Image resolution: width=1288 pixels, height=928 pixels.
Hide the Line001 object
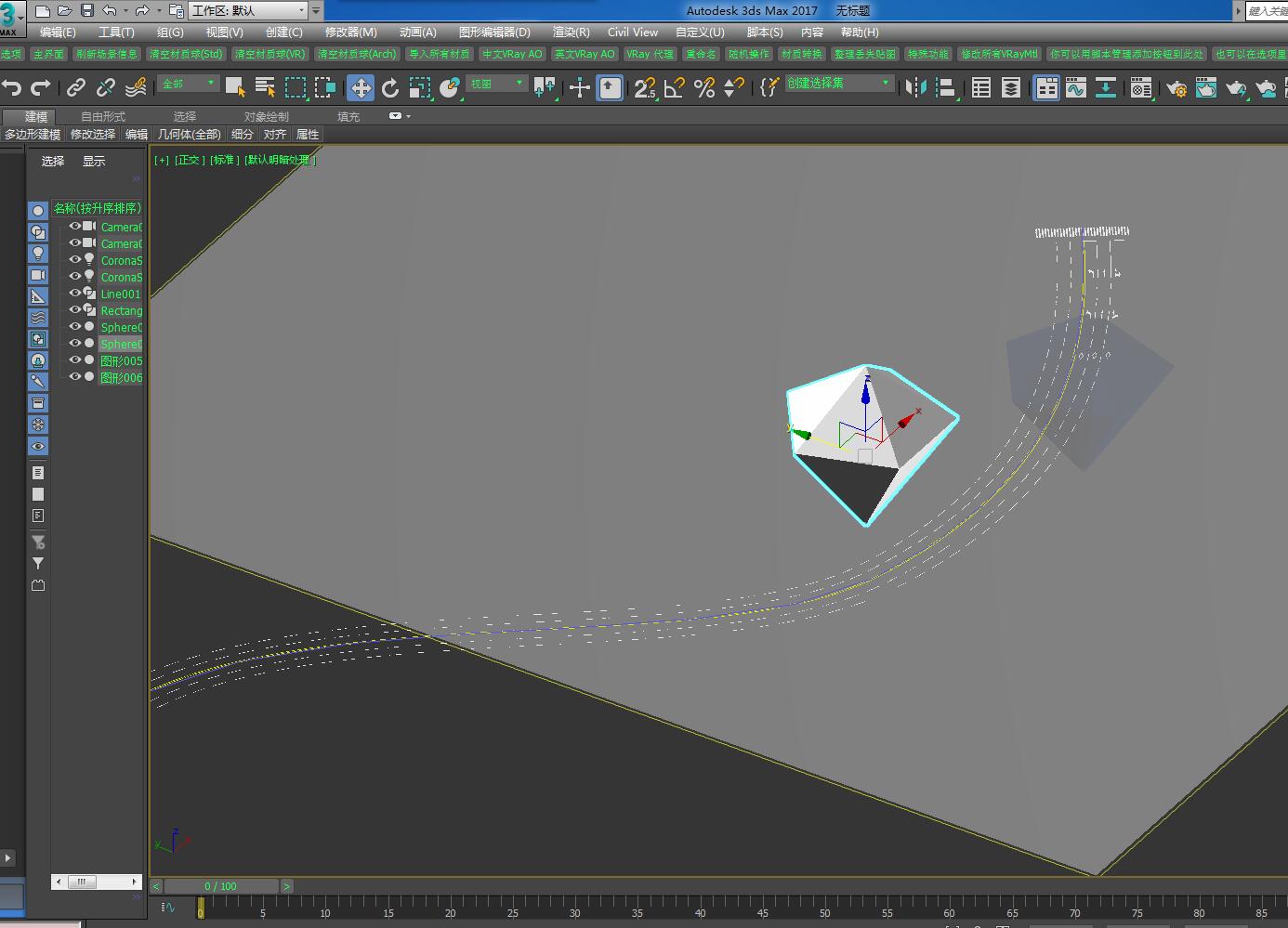click(75, 294)
